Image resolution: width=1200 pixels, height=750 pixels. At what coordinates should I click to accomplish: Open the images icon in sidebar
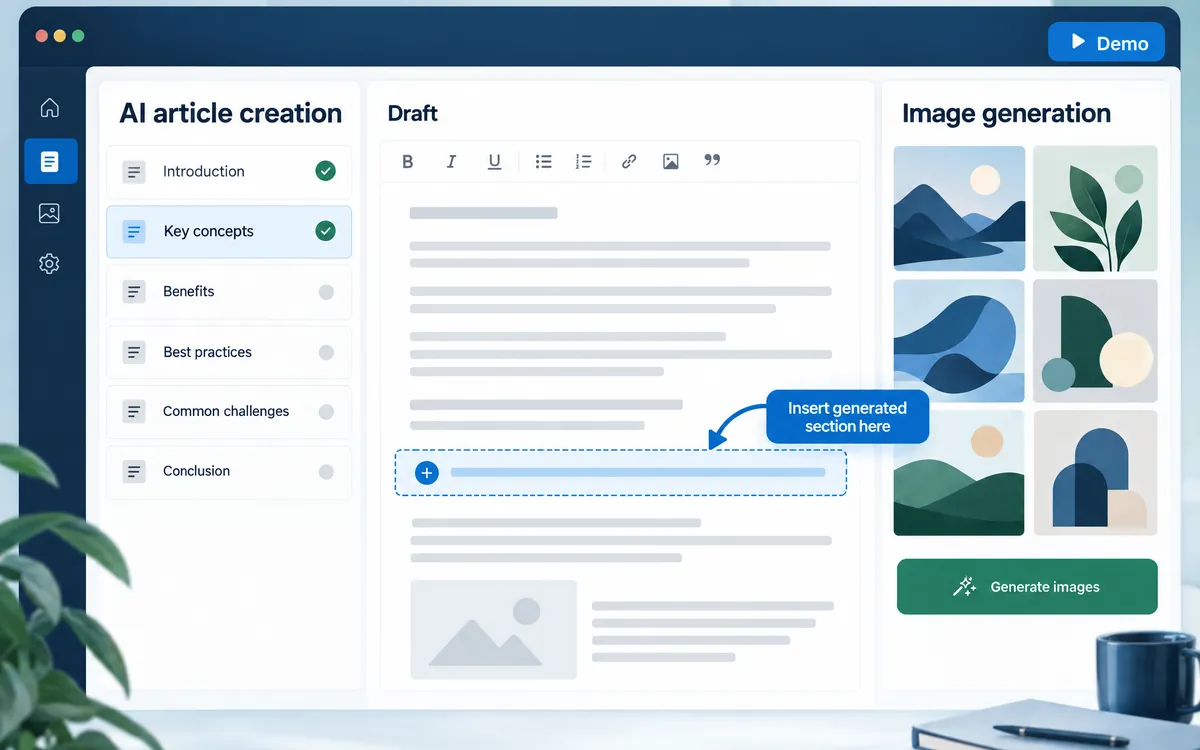[49, 213]
